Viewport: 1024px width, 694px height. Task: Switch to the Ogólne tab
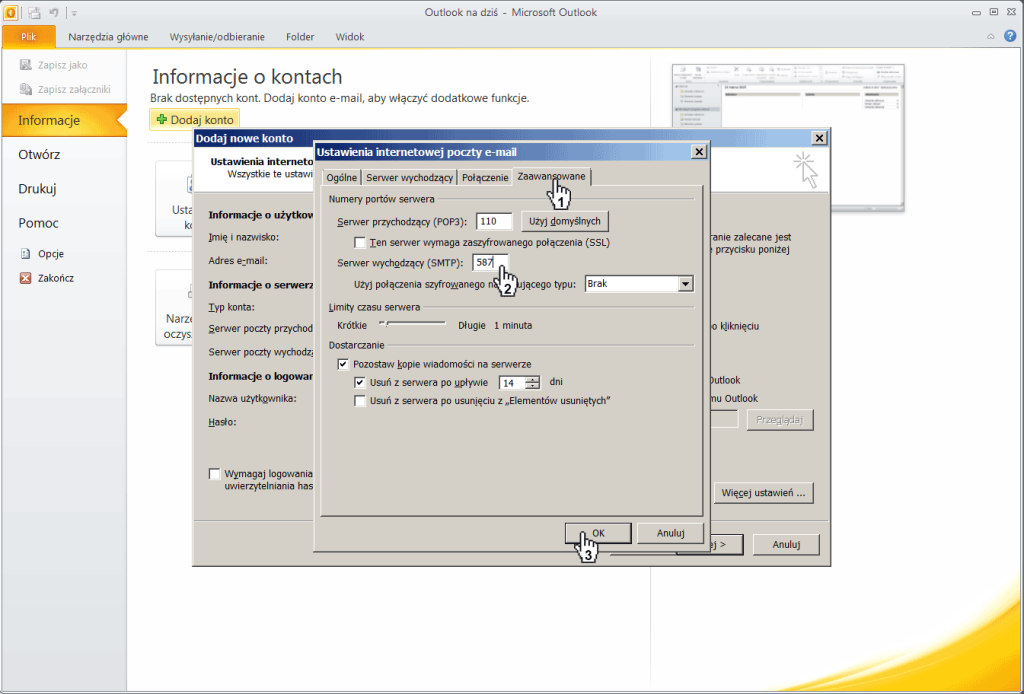pos(342,178)
